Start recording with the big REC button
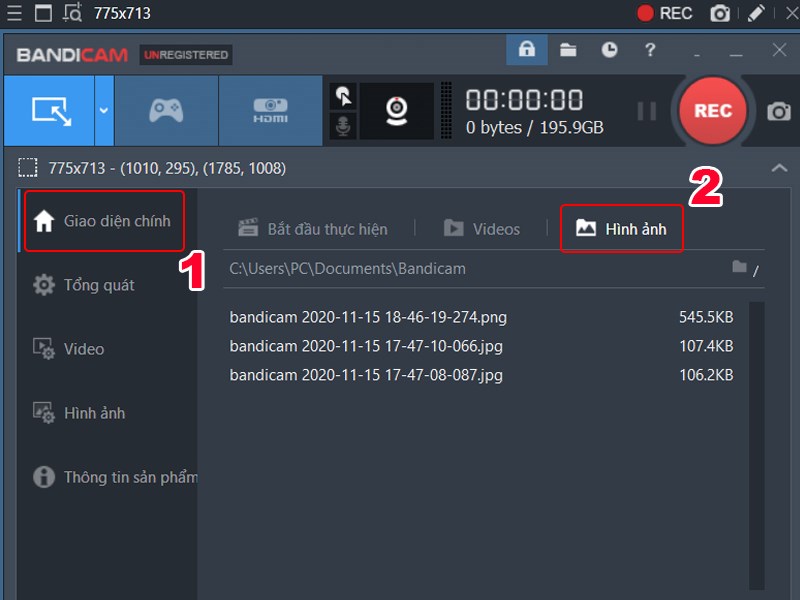800x600 pixels. (x=713, y=111)
